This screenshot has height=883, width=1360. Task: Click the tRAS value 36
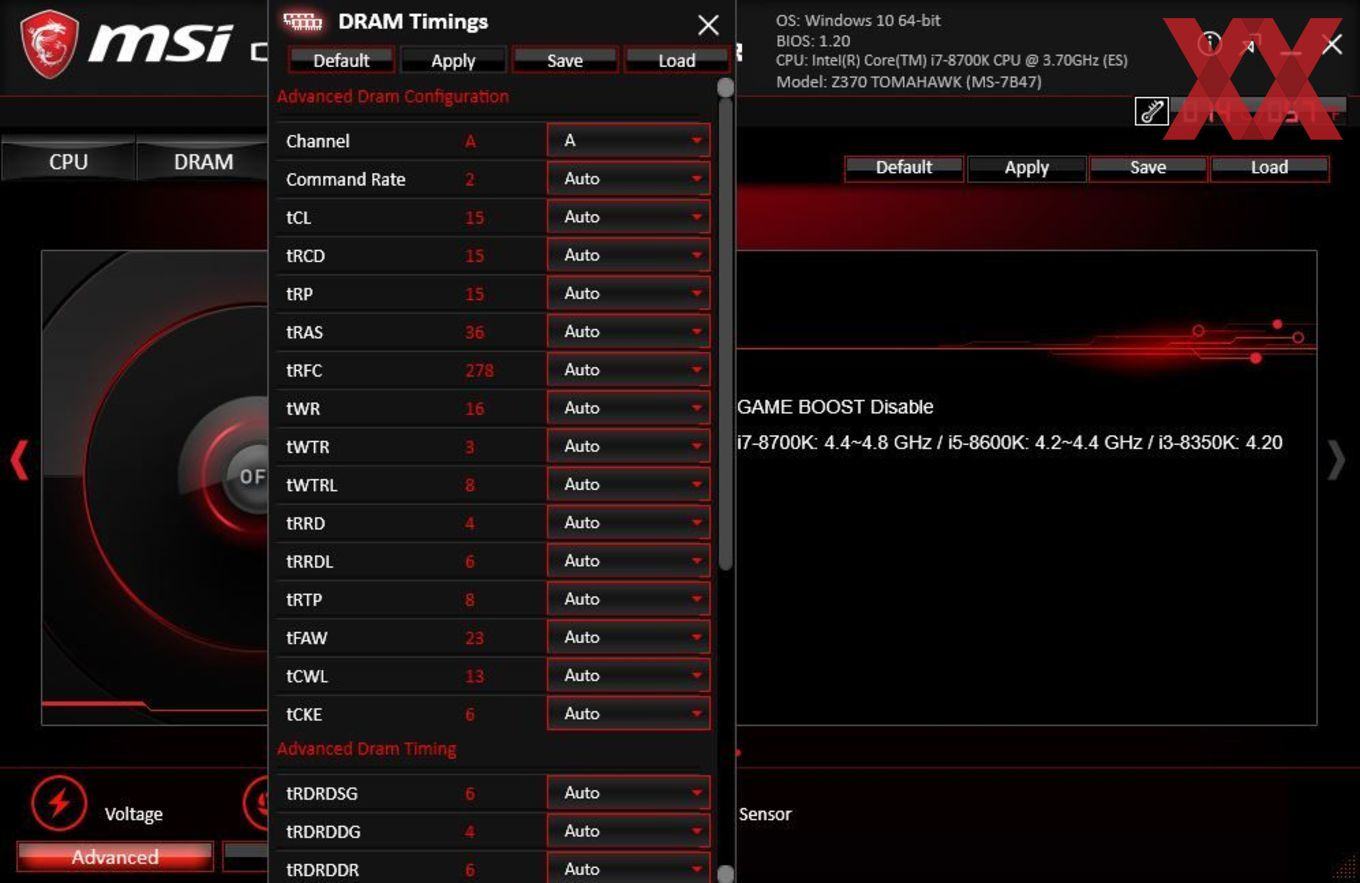[474, 332]
